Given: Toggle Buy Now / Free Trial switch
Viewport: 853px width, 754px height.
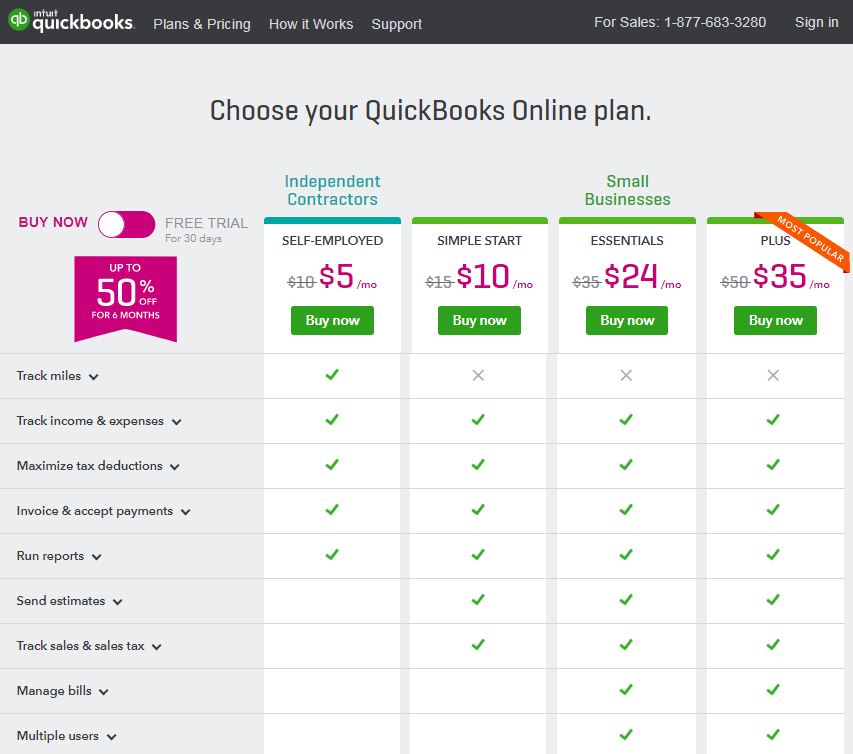Looking at the screenshot, I should [126, 224].
